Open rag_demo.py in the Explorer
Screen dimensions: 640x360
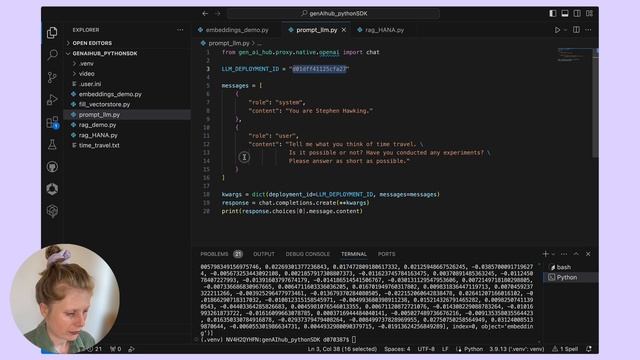pos(98,125)
